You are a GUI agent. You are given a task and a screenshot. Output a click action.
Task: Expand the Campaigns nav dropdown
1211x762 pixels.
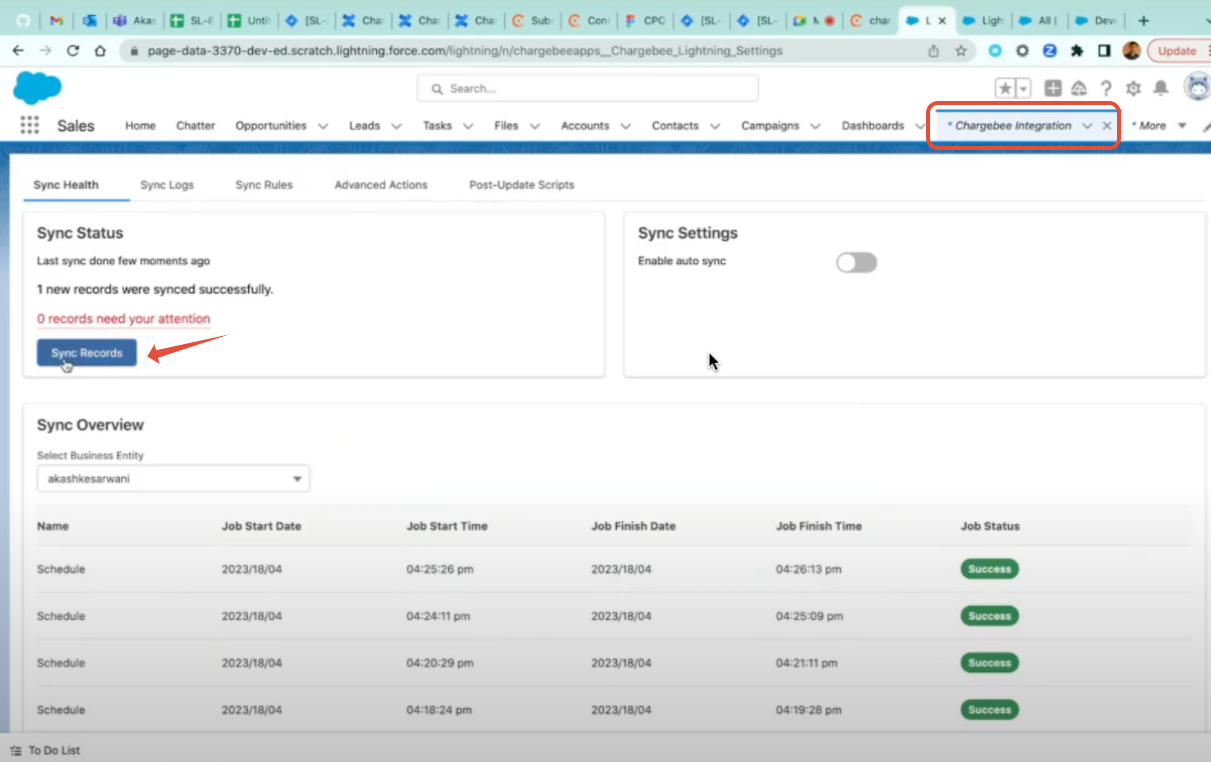[815, 126]
